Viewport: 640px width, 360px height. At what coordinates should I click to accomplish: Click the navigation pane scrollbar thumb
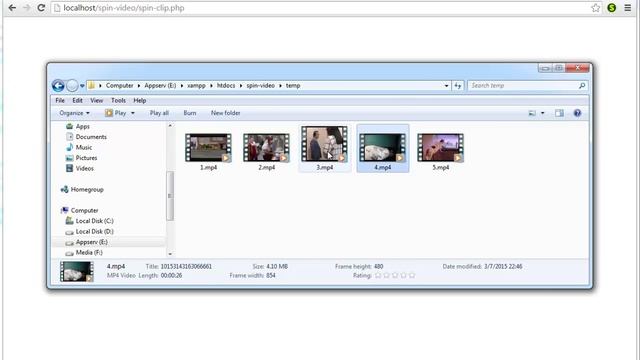click(x=170, y=196)
